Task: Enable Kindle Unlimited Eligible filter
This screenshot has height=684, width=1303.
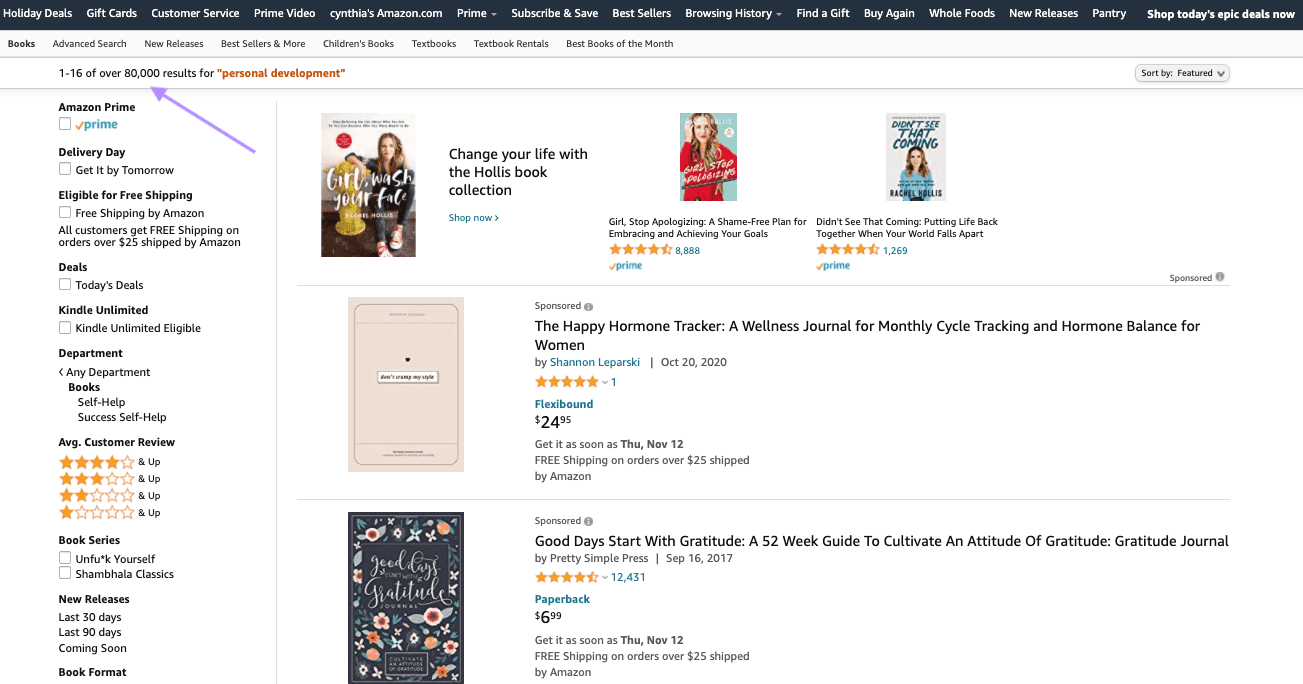Action: pos(64,328)
